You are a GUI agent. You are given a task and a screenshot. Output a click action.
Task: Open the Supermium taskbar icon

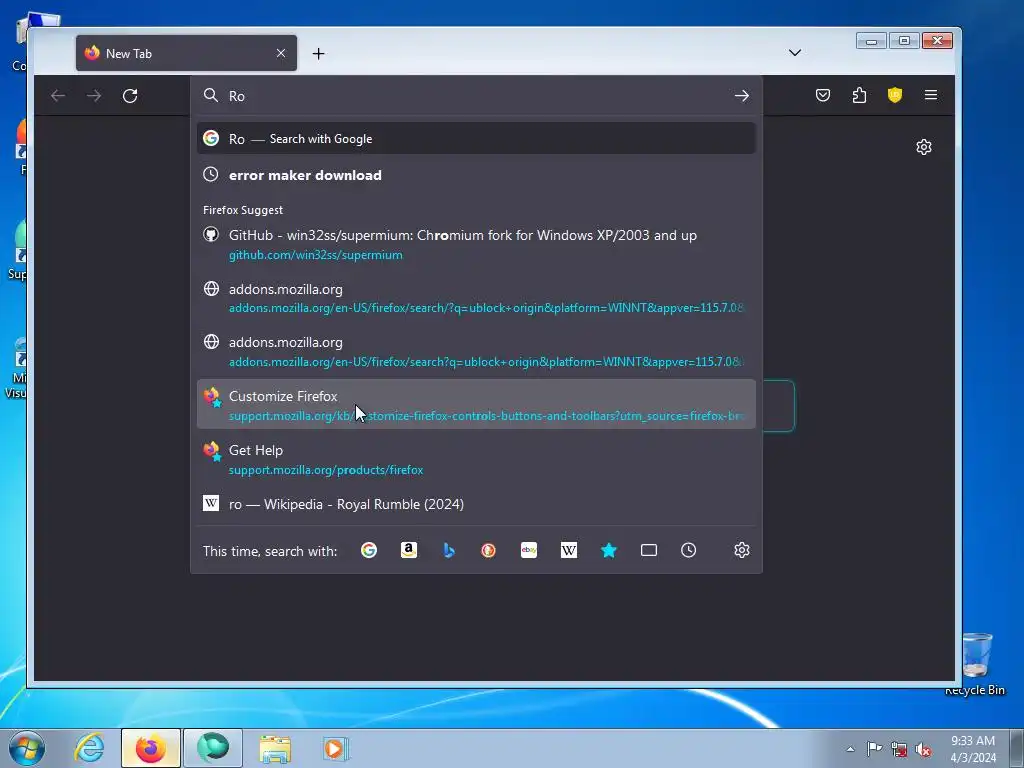213,748
